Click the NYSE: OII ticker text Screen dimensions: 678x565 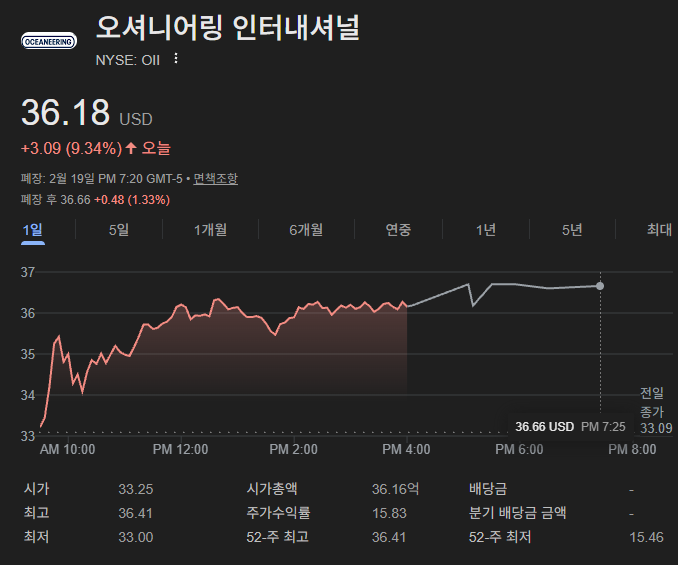tap(128, 60)
